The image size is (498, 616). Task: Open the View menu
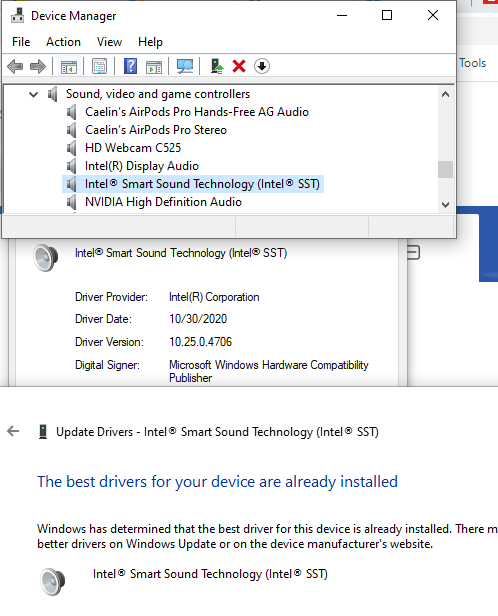coord(109,42)
